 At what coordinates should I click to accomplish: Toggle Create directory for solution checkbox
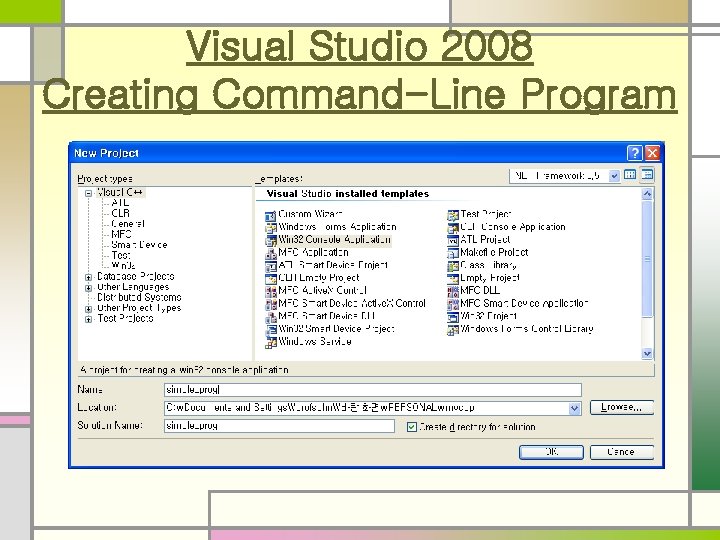[x=411, y=427]
